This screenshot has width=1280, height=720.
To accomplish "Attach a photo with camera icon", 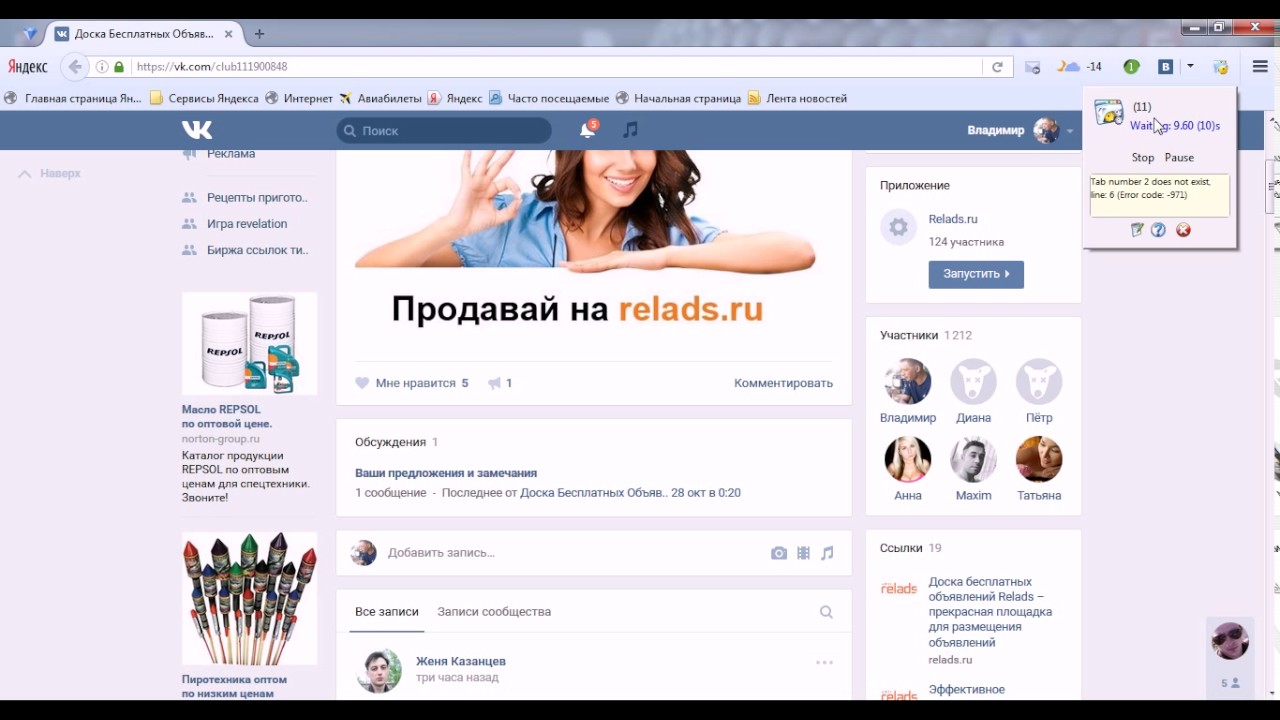I will click(779, 553).
